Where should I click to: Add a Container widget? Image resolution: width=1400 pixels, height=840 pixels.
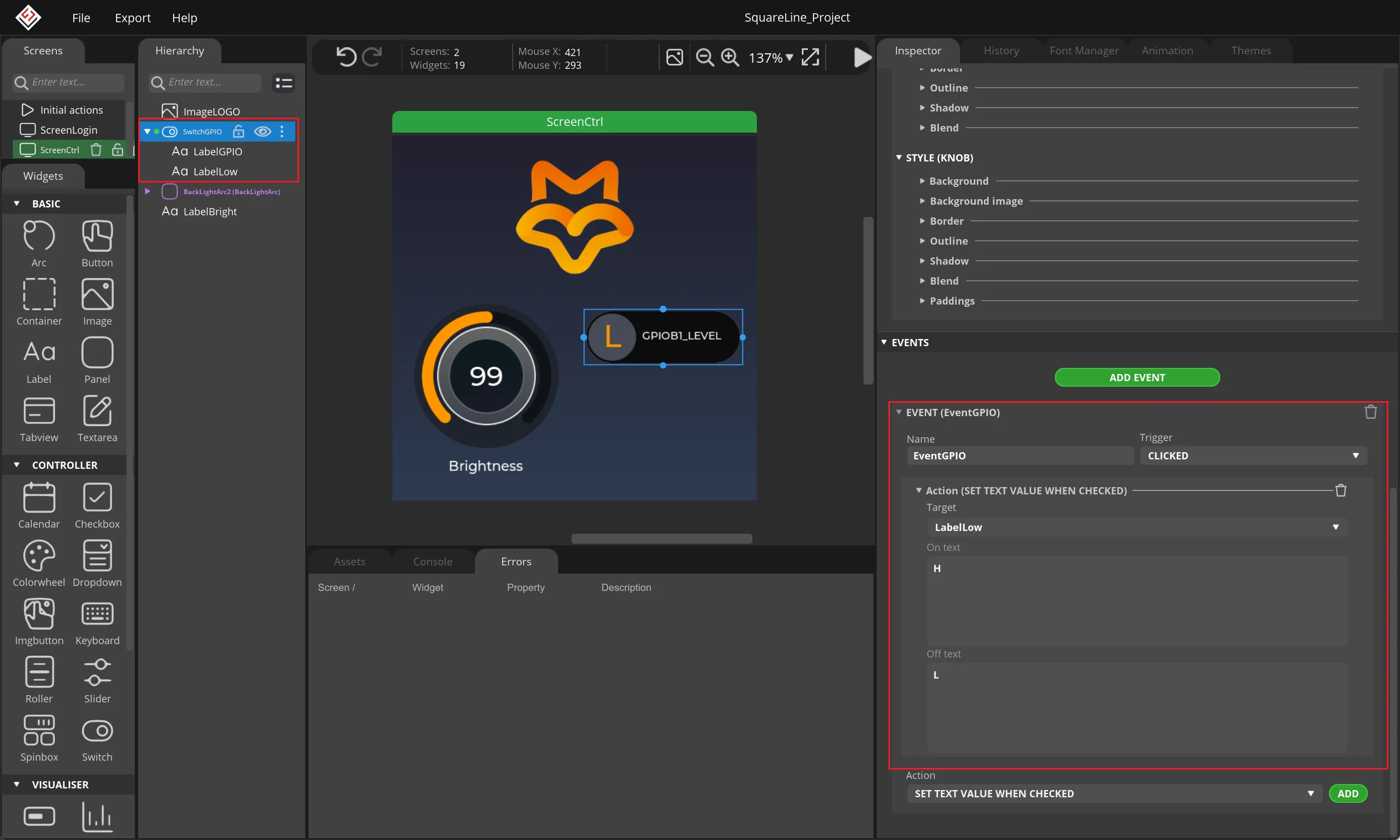point(39,302)
